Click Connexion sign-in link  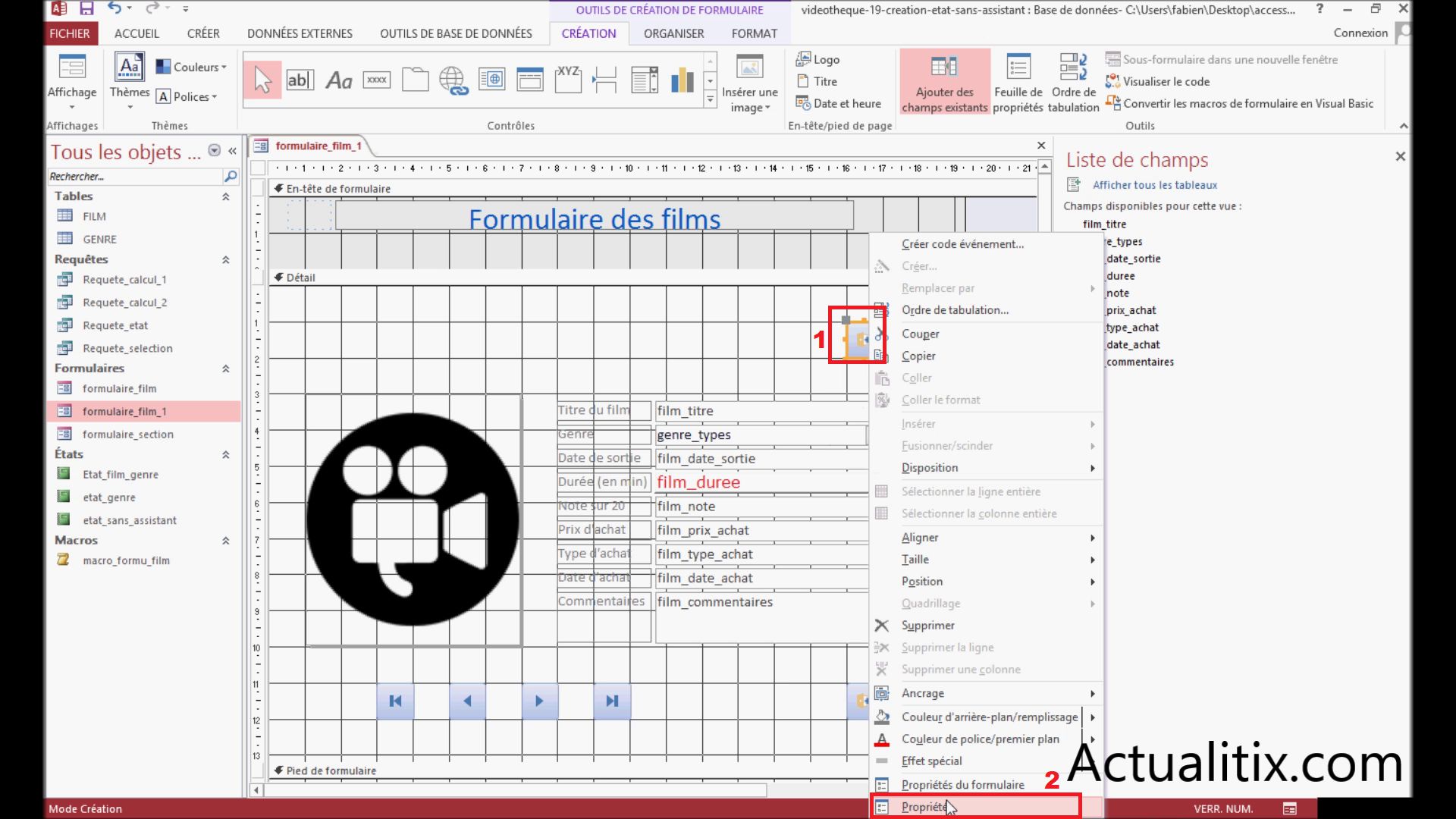click(x=1360, y=33)
